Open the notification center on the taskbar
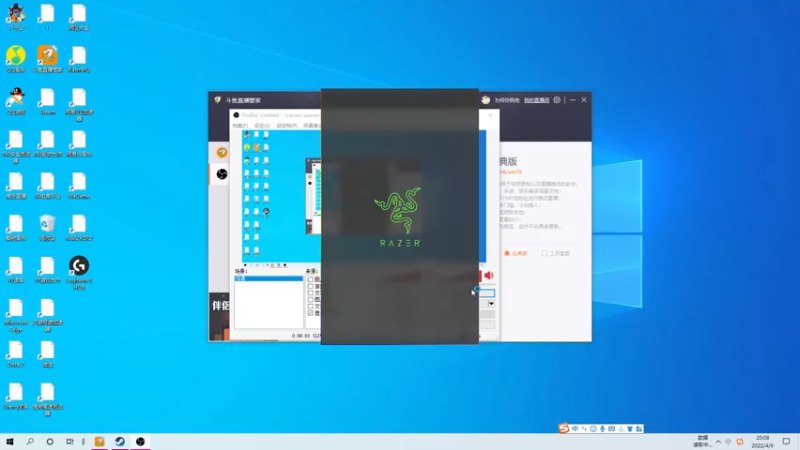 click(786, 442)
